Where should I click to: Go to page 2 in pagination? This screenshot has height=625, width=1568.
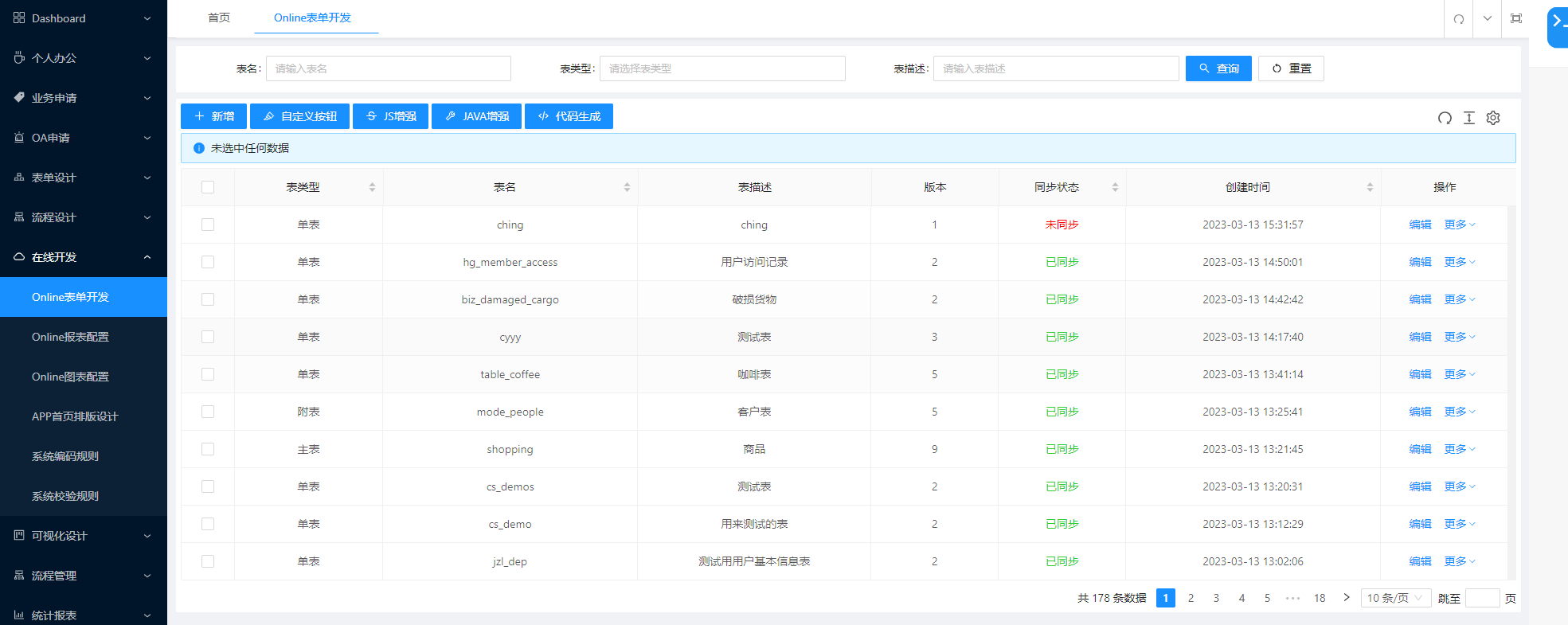pyautogui.click(x=1191, y=598)
